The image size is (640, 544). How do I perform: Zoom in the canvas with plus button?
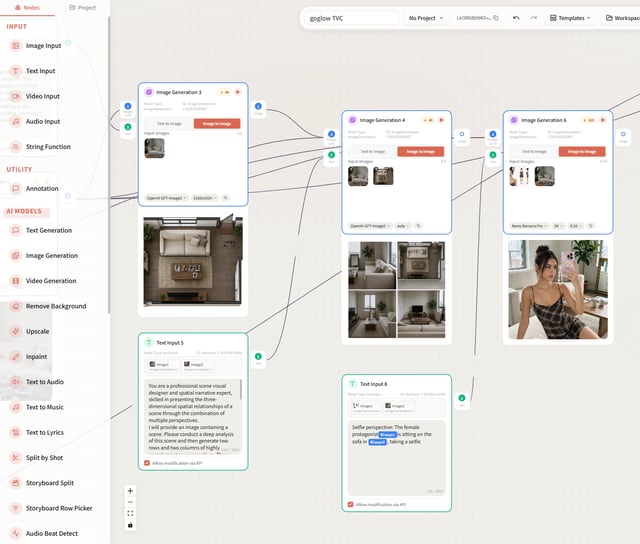[x=130, y=491]
